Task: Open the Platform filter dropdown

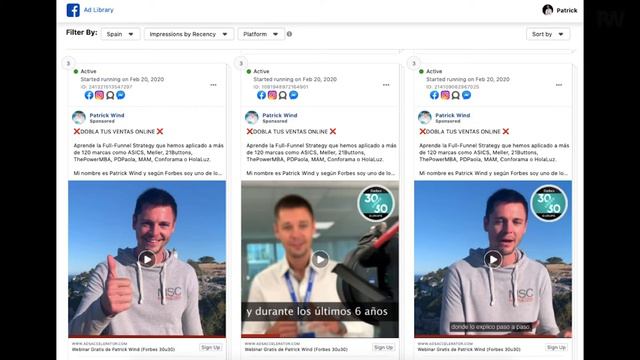Action: point(261,34)
